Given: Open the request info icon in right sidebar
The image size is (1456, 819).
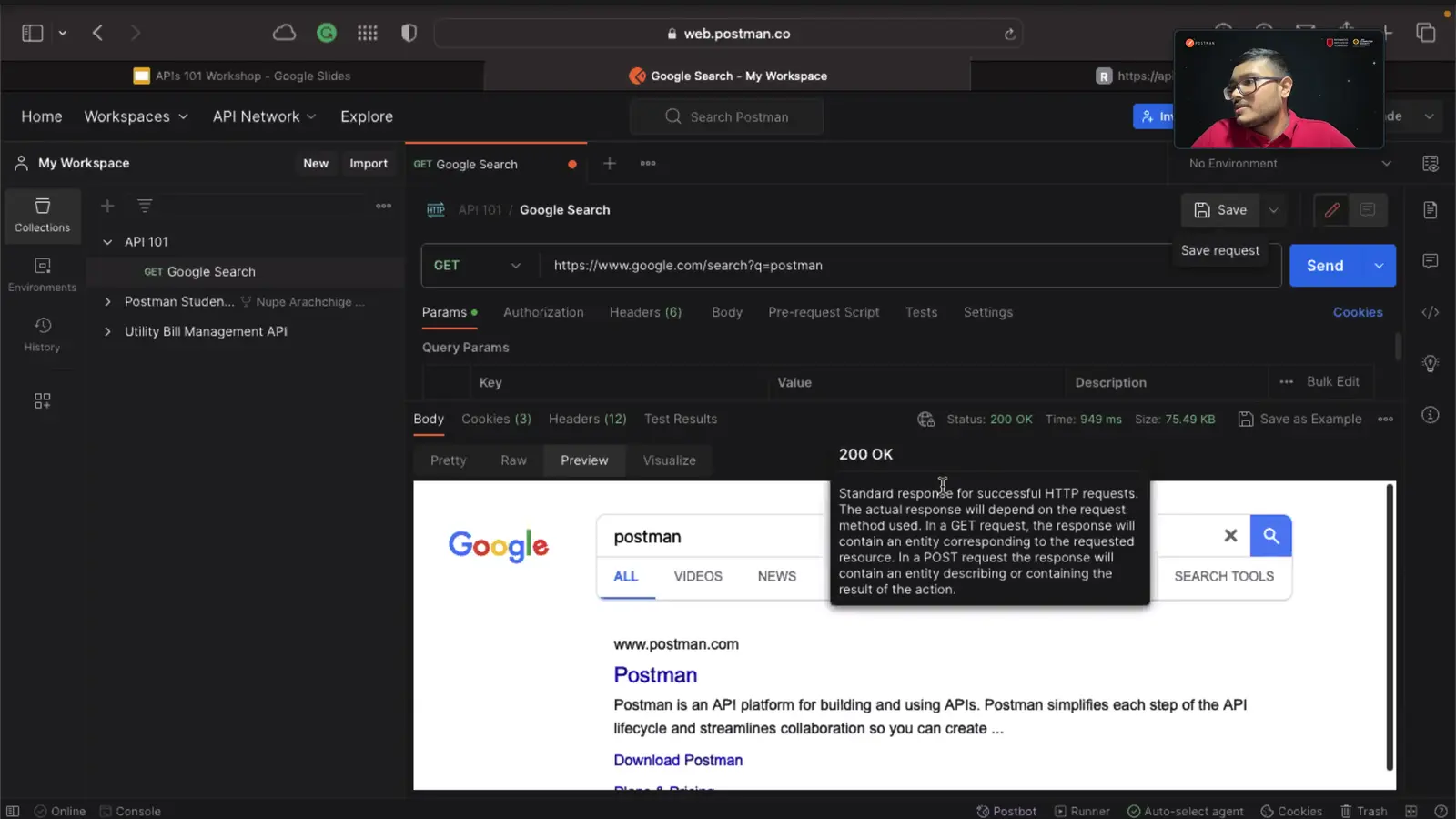Looking at the screenshot, I should coord(1431,415).
